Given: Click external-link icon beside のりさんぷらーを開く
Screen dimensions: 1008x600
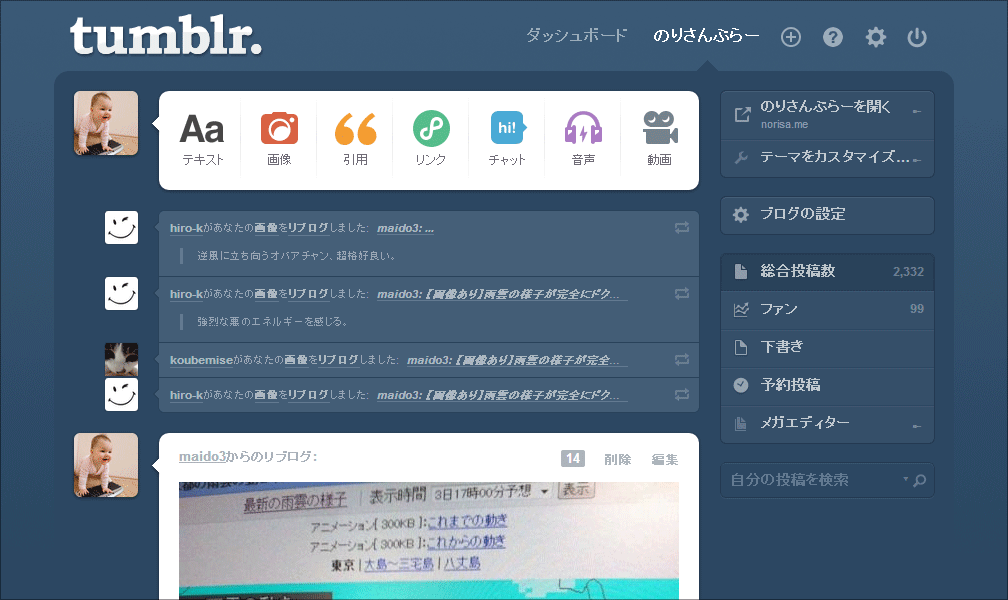Looking at the screenshot, I should 742,115.
